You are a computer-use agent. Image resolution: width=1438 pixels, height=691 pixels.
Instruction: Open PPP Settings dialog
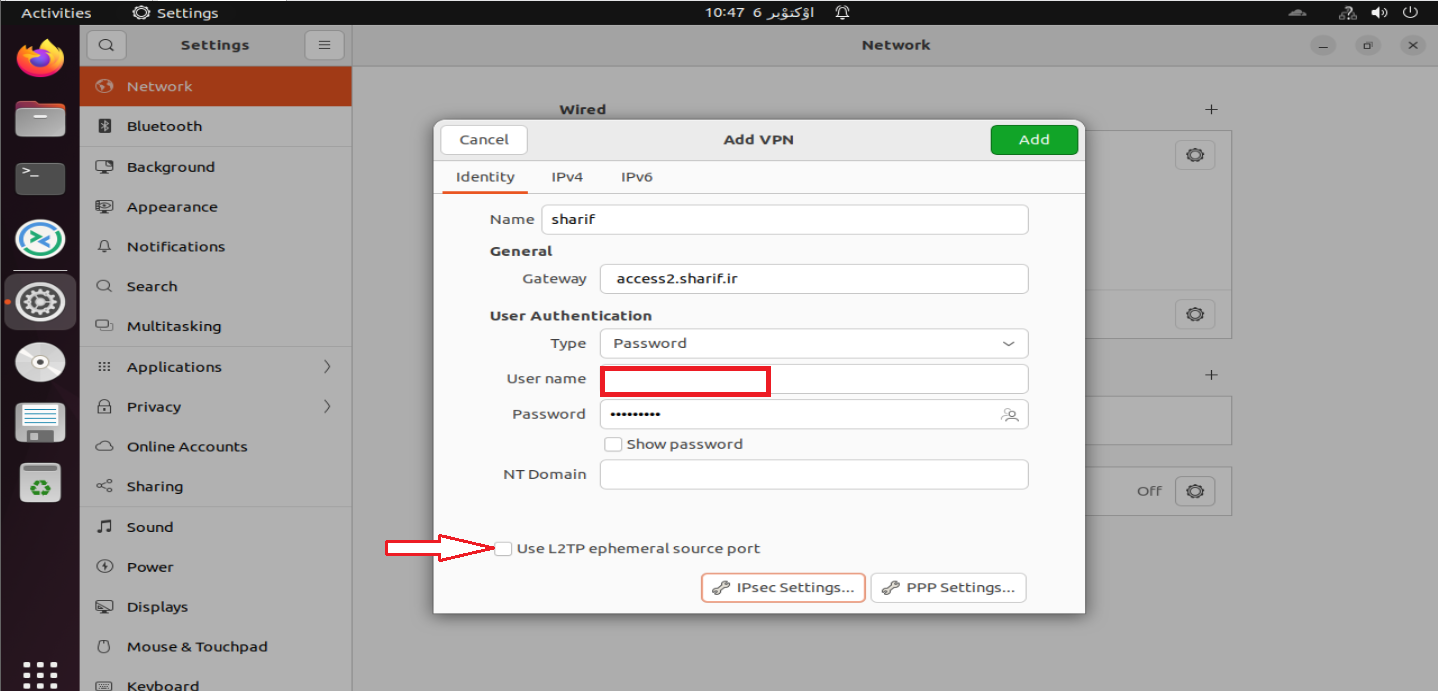pyautogui.click(x=948, y=588)
